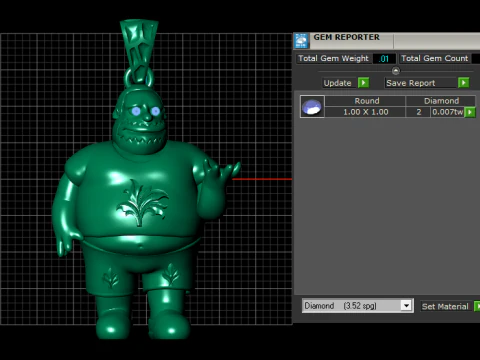Click the Round column header
Viewport: 480px width, 360px height.
pos(366,101)
